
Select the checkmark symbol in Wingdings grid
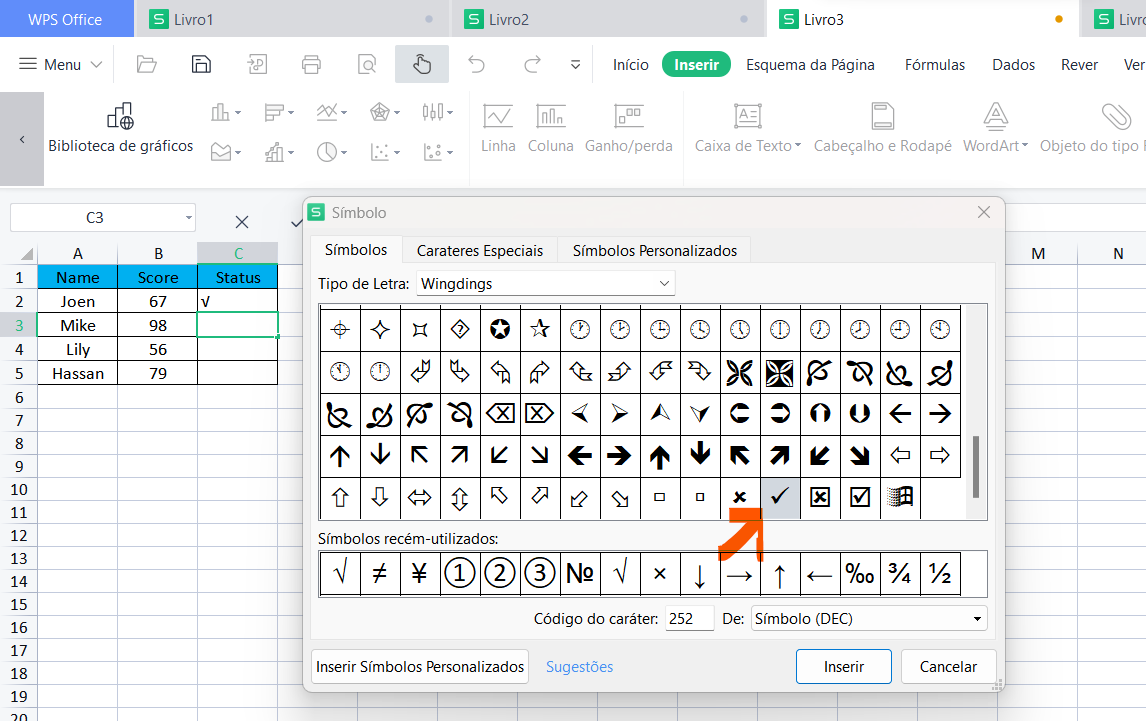[780, 497]
